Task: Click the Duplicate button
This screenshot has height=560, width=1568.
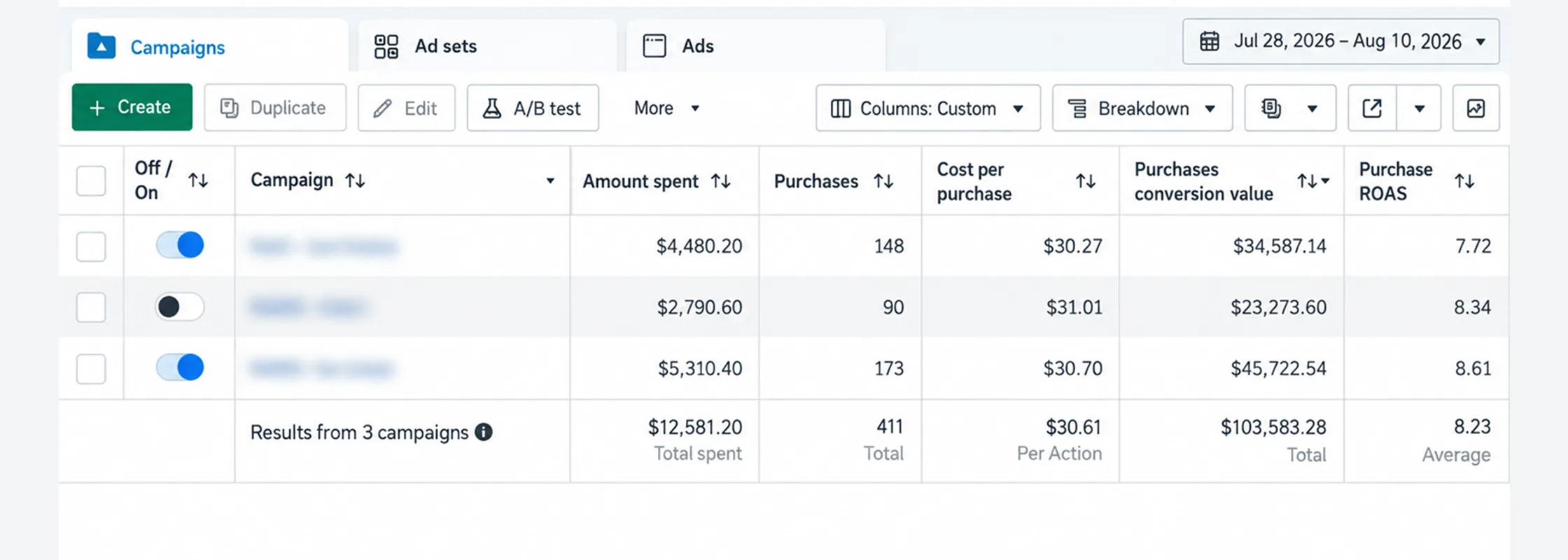Action: [x=275, y=108]
